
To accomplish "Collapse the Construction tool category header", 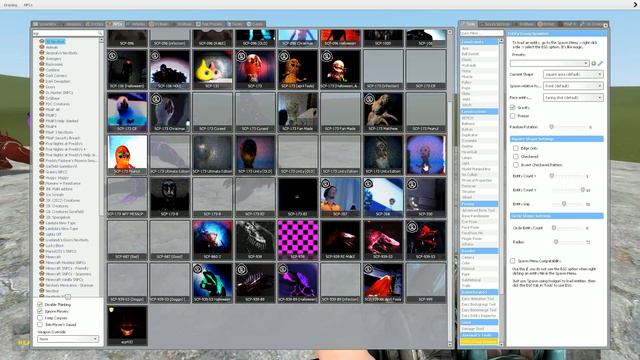I will 479,111.
